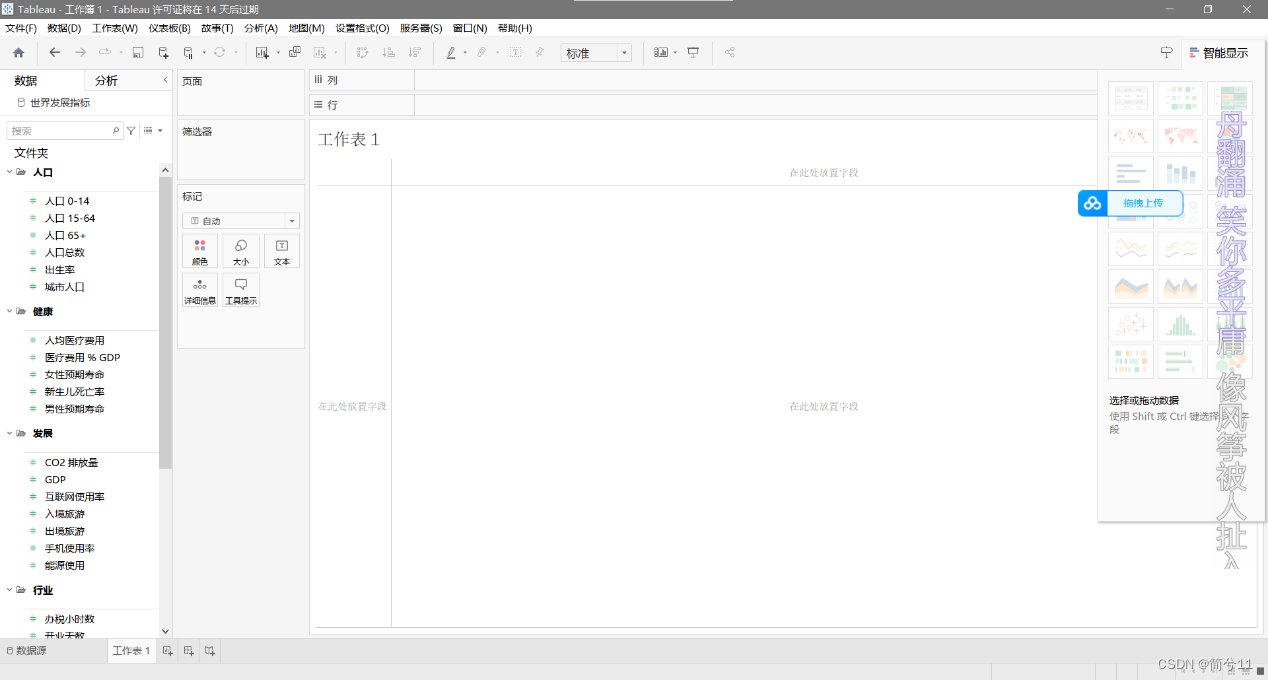Click new story icon at bottom
The width and height of the screenshot is (1268, 680).
tap(210, 651)
